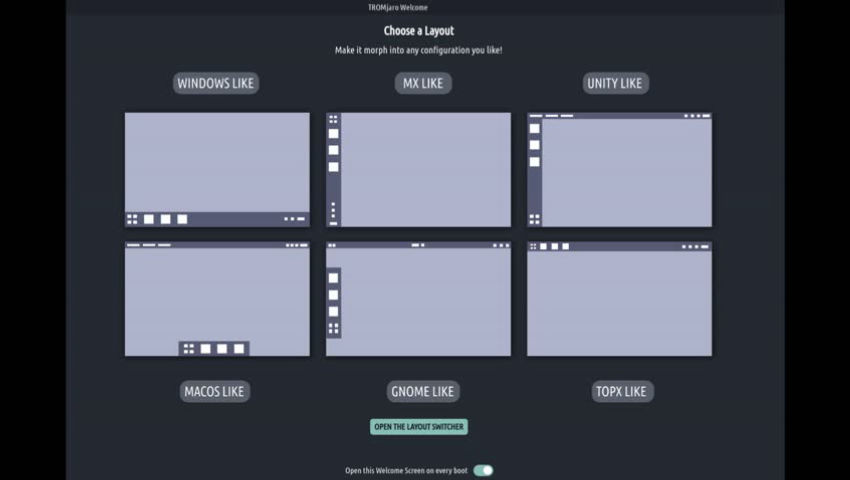Toggle Open this Welcome Screen on every boot
The image size is (850, 480).
(483, 470)
